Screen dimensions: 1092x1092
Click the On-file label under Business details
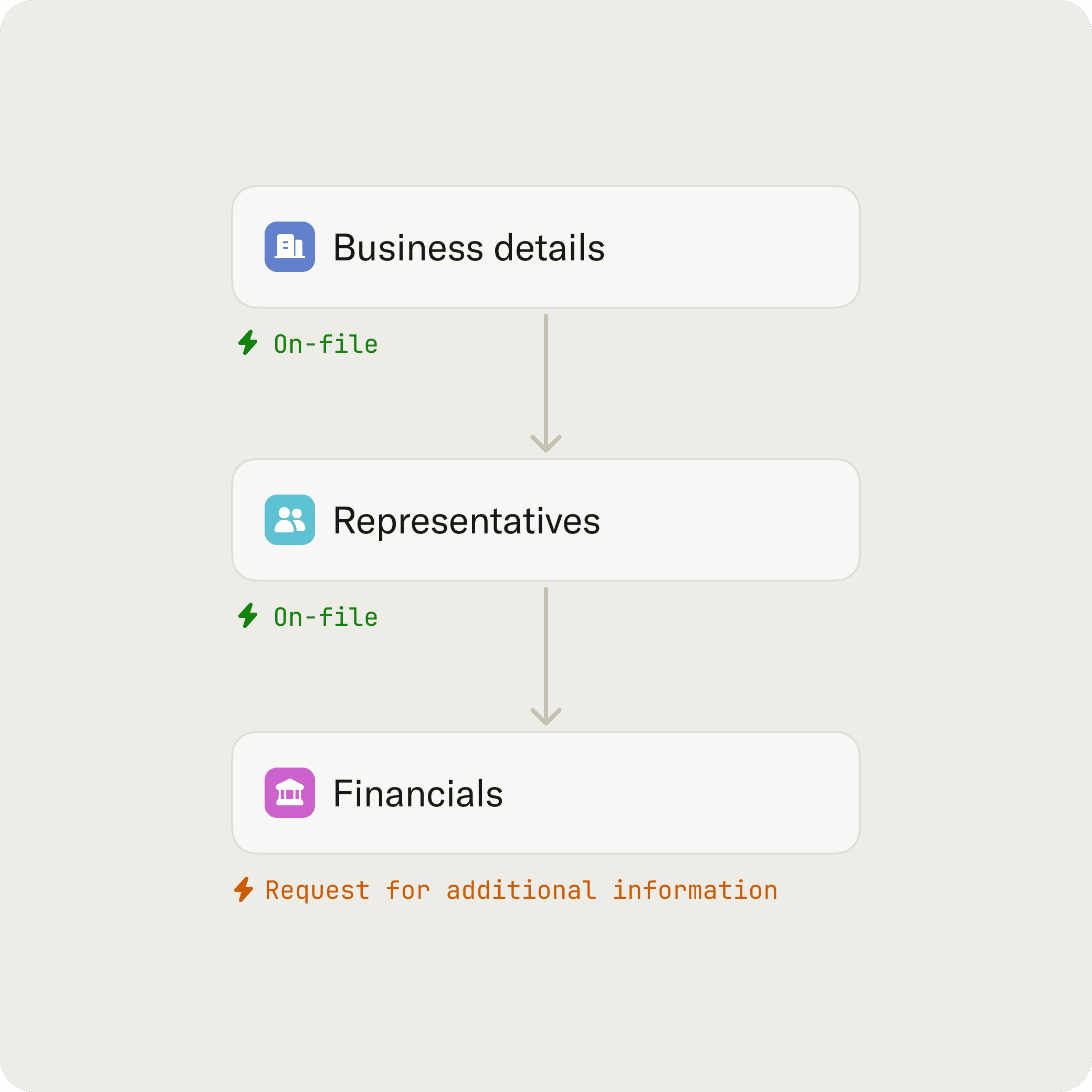[325, 344]
